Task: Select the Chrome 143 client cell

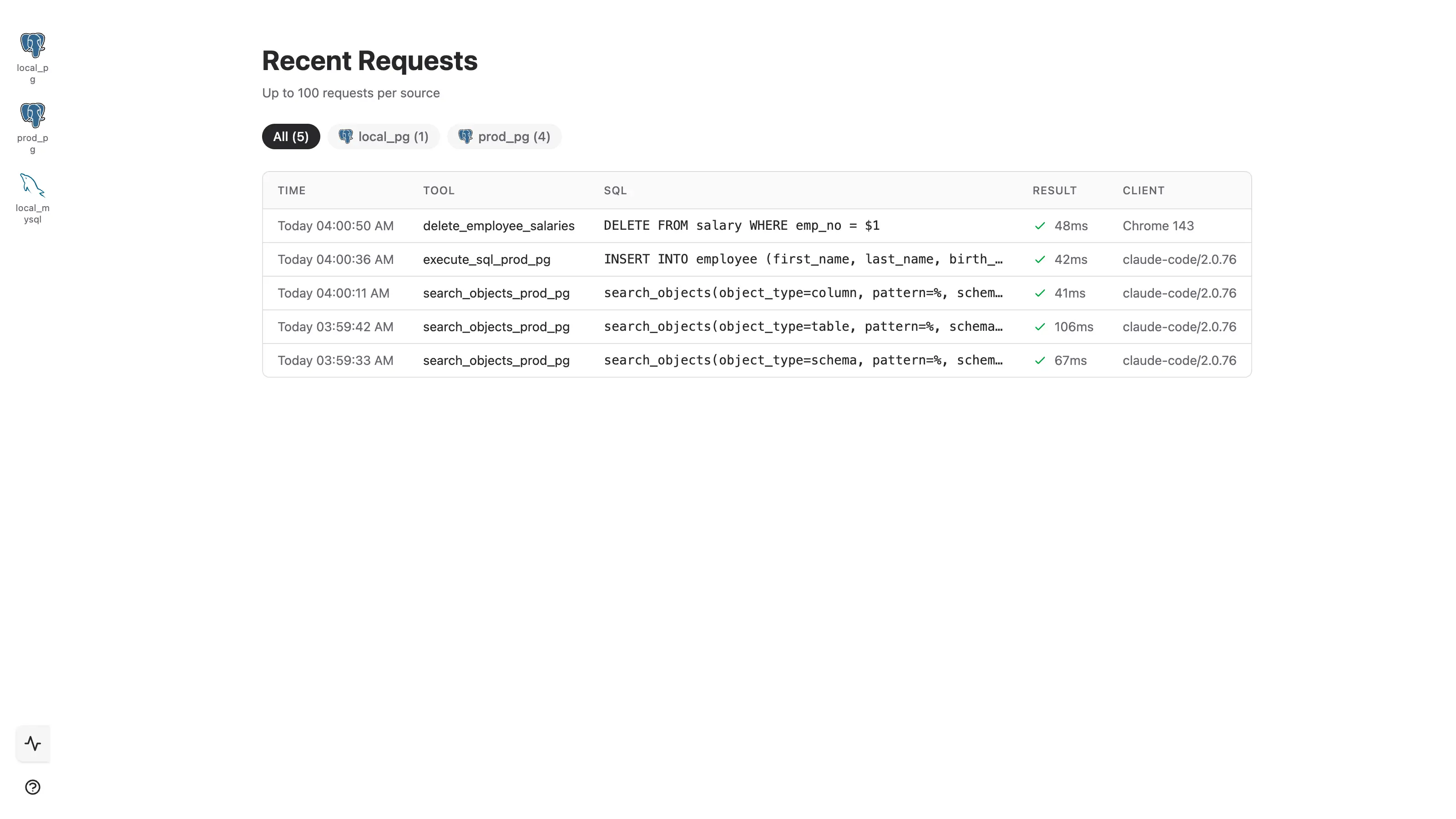Action: (x=1158, y=226)
